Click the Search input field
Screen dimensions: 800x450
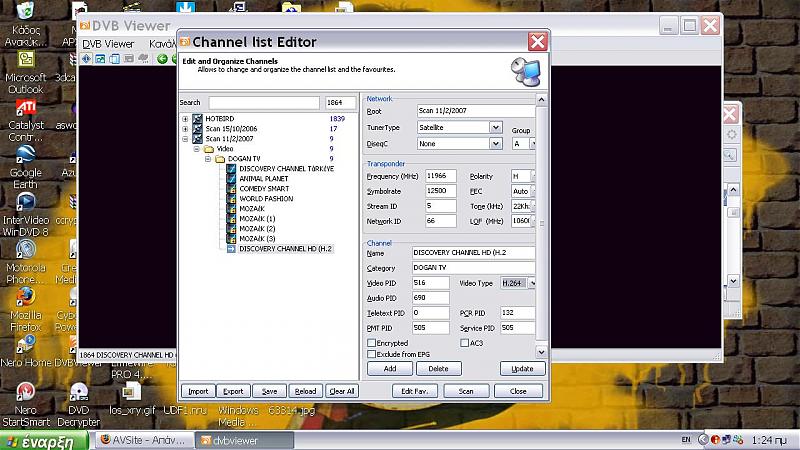pos(264,103)
